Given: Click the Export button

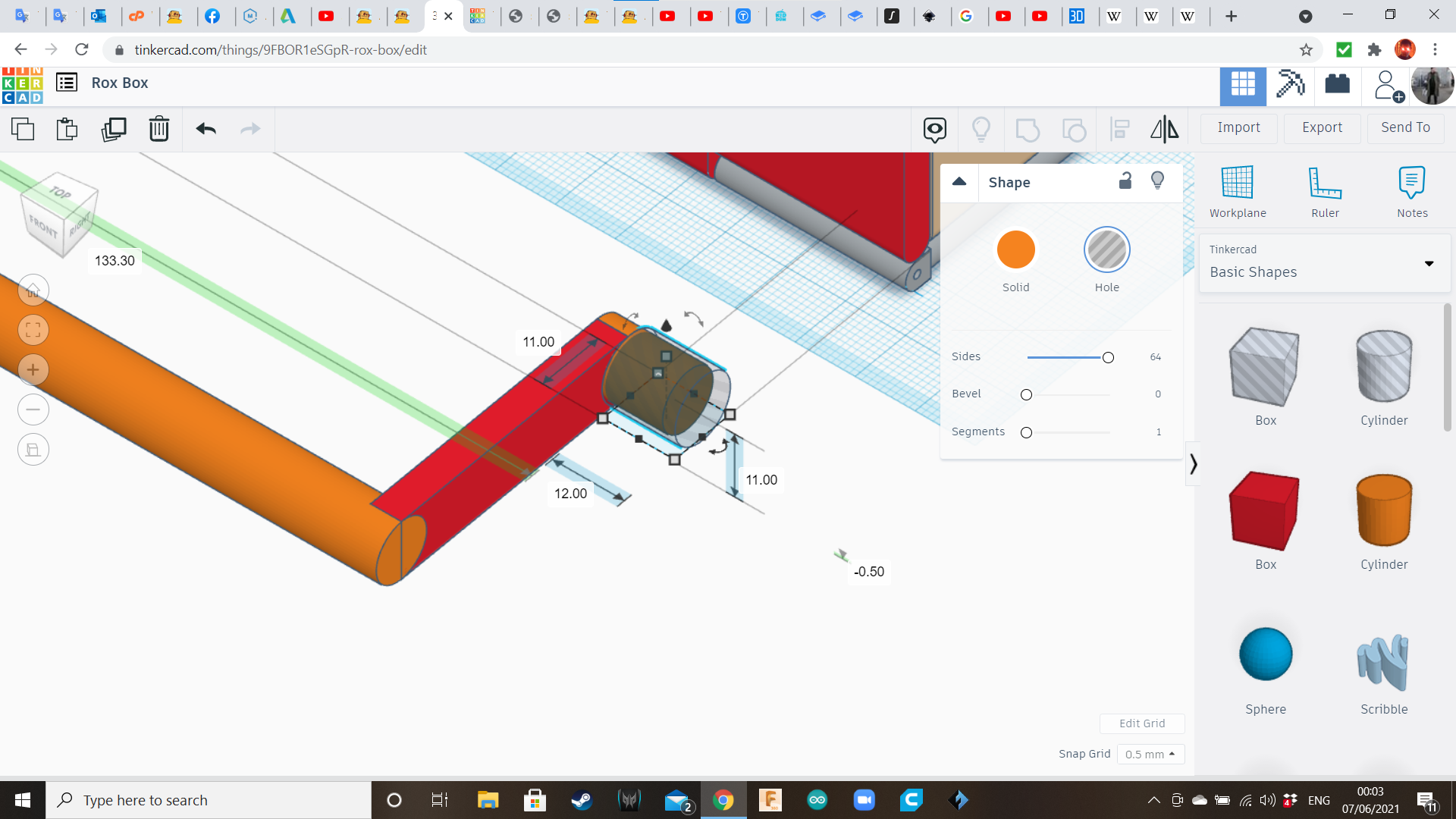Looking at the screenshot, I should [x=1322, y=127].
